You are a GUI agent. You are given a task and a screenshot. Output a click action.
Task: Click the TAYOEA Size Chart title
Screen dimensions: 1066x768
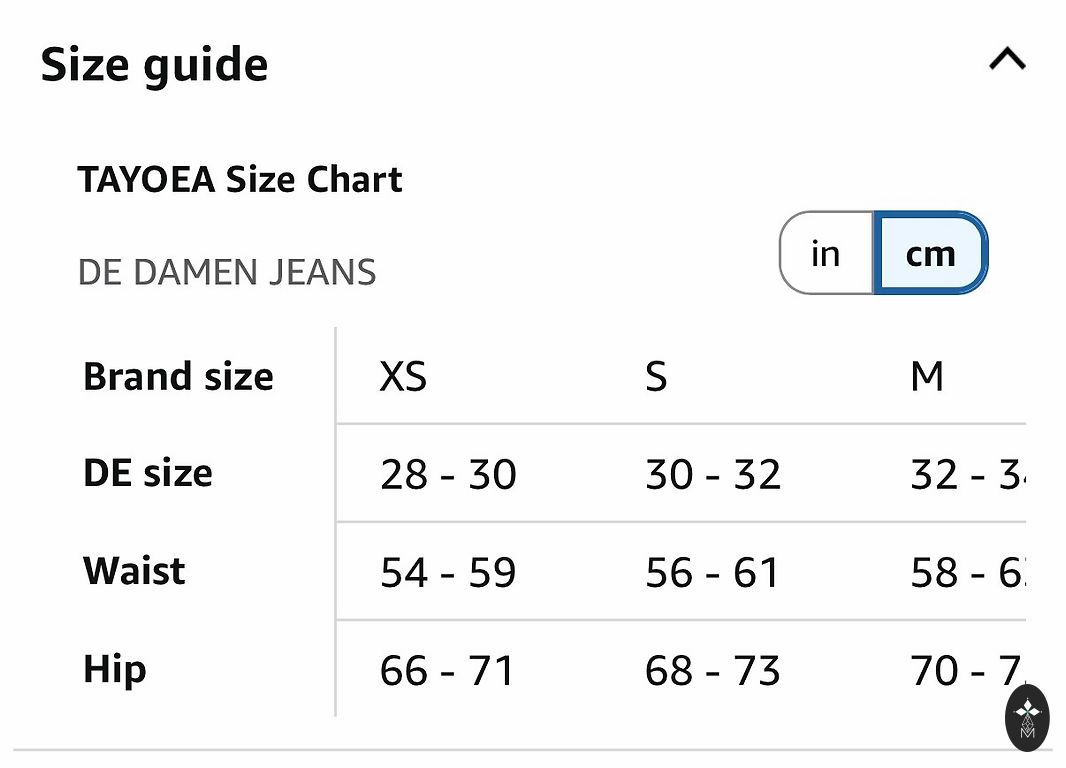(x=240, y=180)
